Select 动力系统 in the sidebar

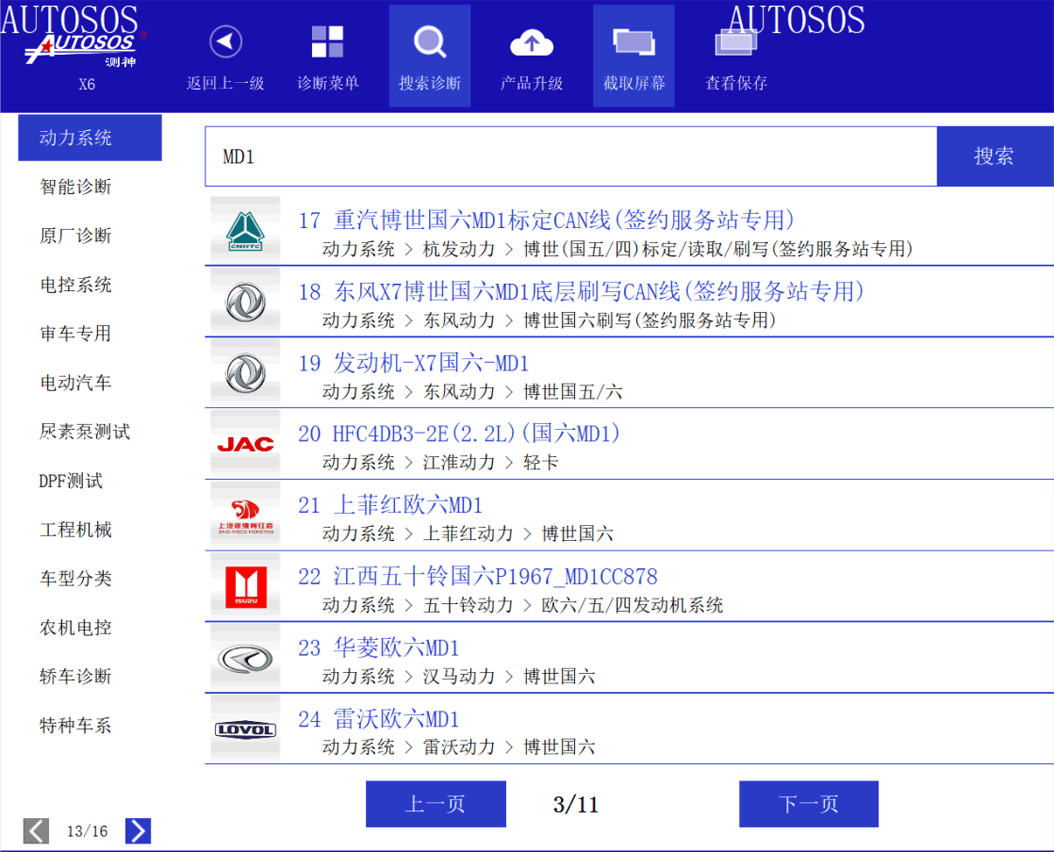(x=90, y=138)
